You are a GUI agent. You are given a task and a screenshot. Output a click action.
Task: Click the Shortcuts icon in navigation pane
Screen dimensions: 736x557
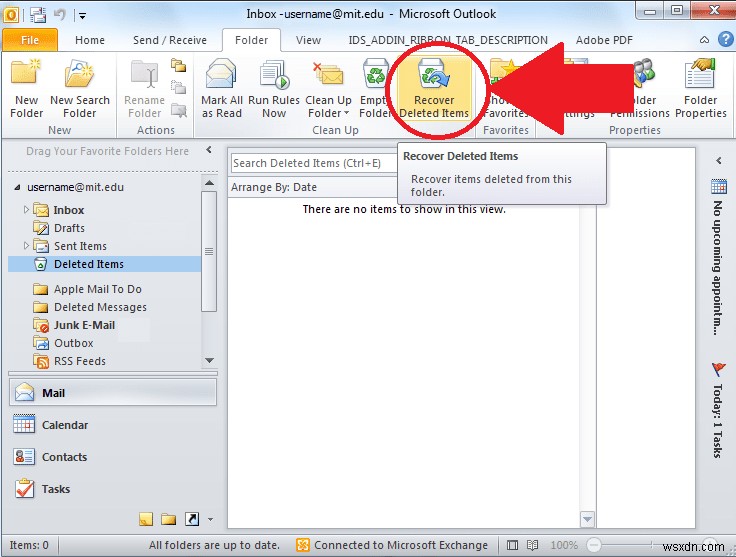point(192,519)
